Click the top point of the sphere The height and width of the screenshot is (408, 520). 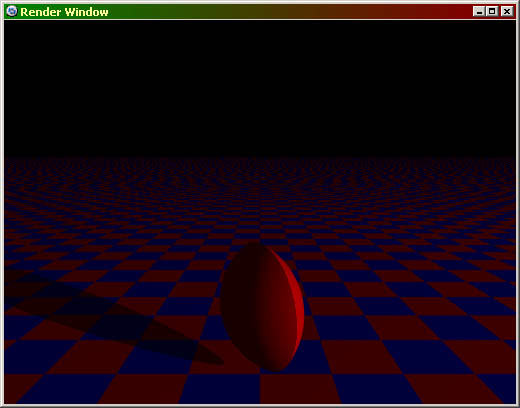tap(256, 244)
